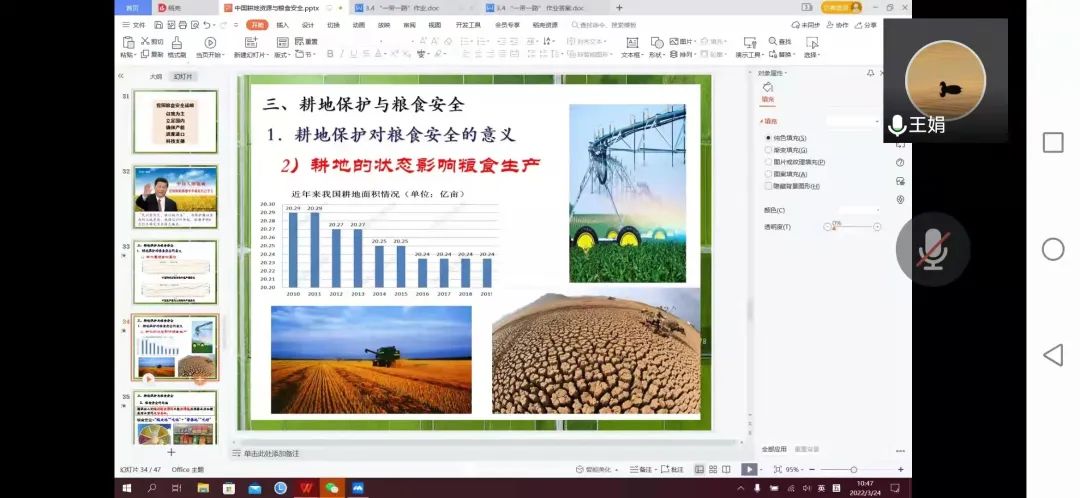Click the Transparency (透明度) slider track
The image size is (1080, 498).
tap(852, 227)
